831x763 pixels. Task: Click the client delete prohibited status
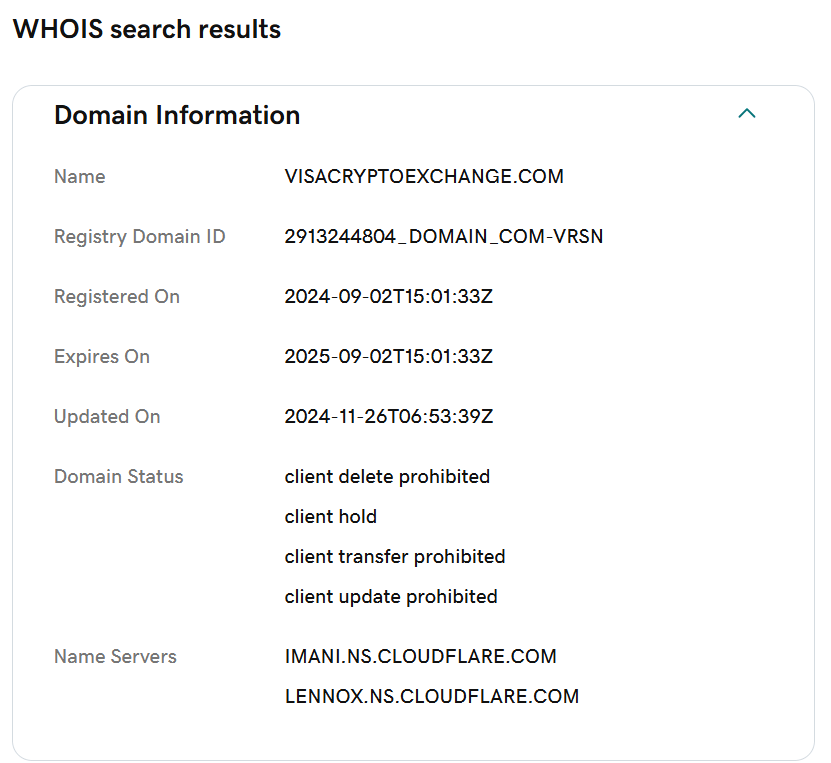[x=387, y=477]
